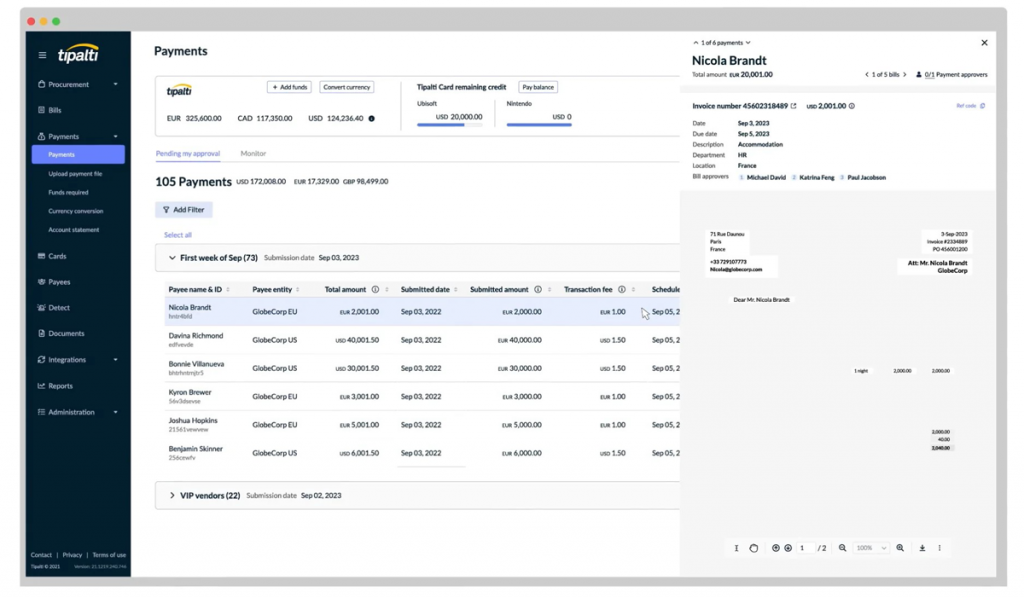Select the highlighted Payments sidebar item
1024x597 pixels.
click(x=78, y=155)
